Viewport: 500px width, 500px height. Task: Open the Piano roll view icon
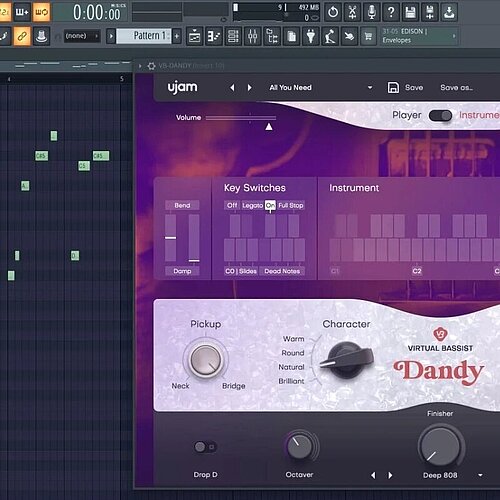click(x=214, y=36)
